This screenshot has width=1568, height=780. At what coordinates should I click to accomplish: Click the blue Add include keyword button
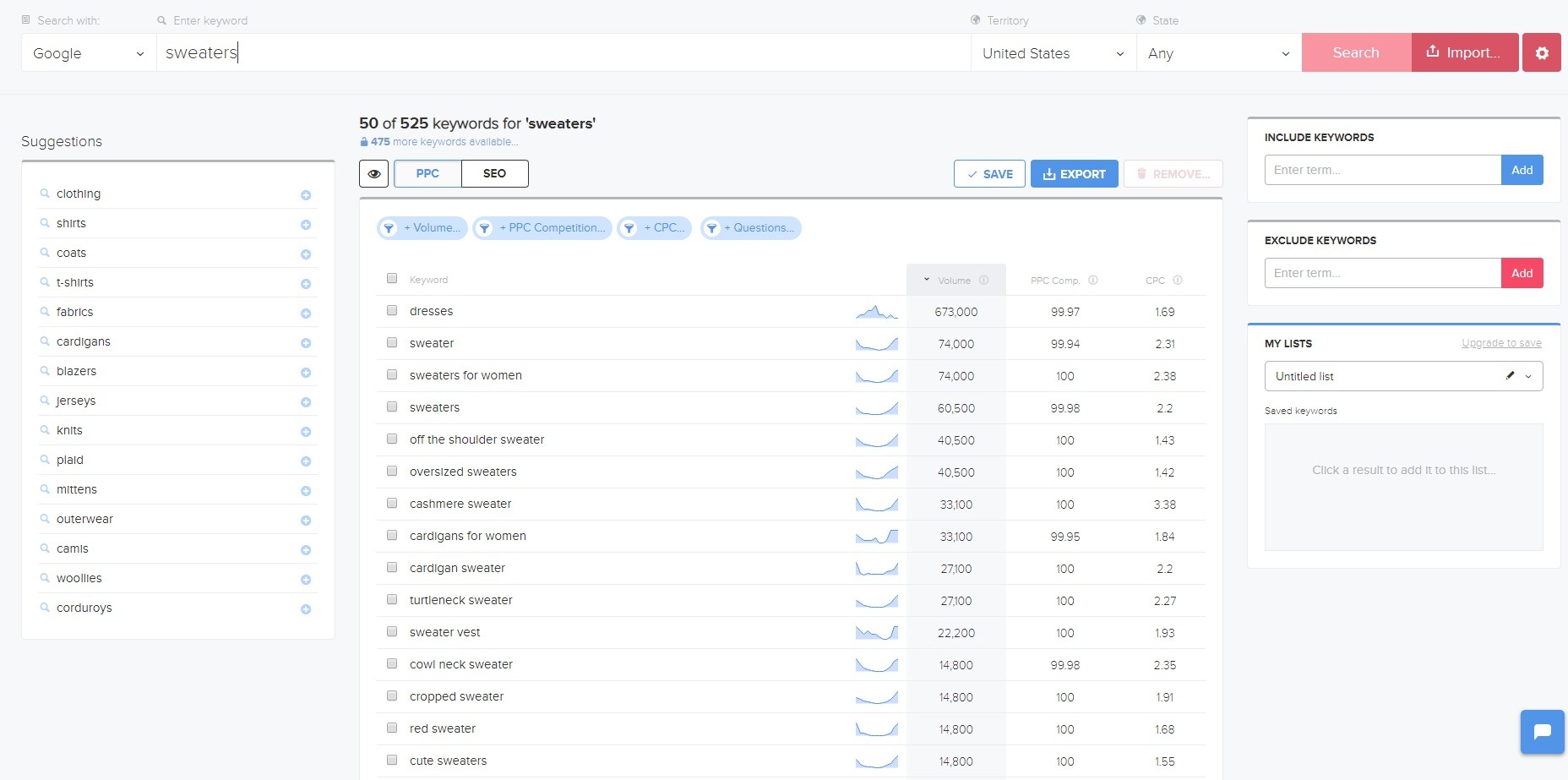(x=1522, y=170)
